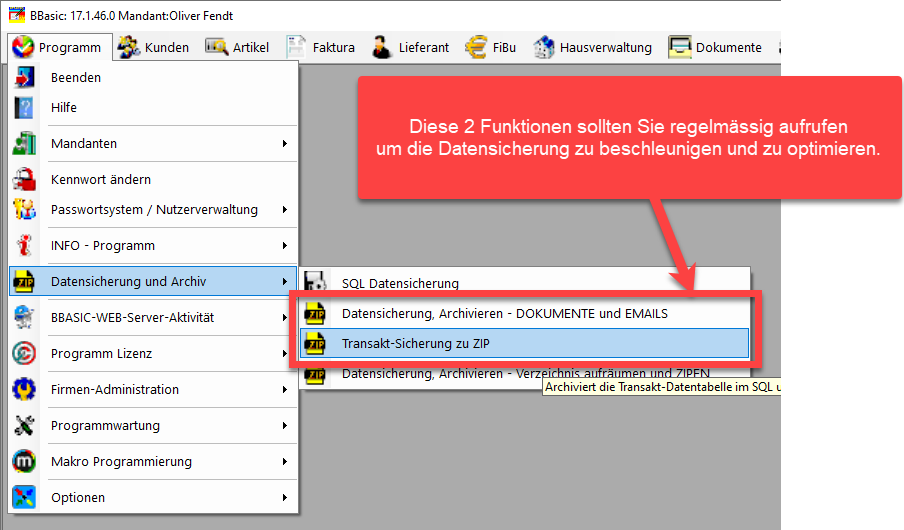904x530 pixels.
Task: Click the BBasic app icon in title bar
Action: [17, 15]
